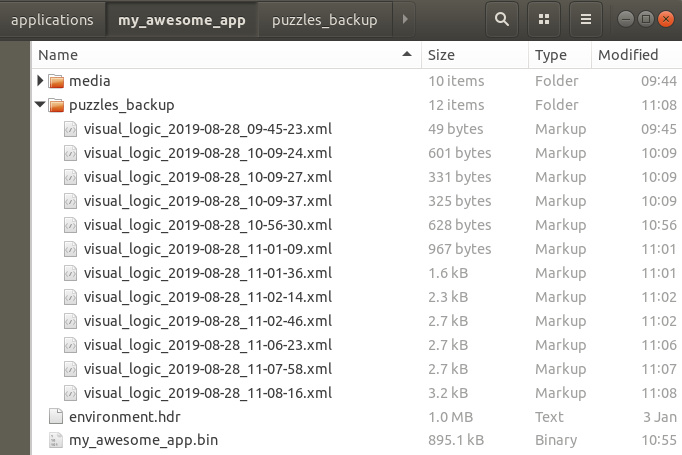682x455 pixels.
Task: Select visual_logic_2019-08-28_11-02-14.xml file name
Action: (x=208, y=297)
